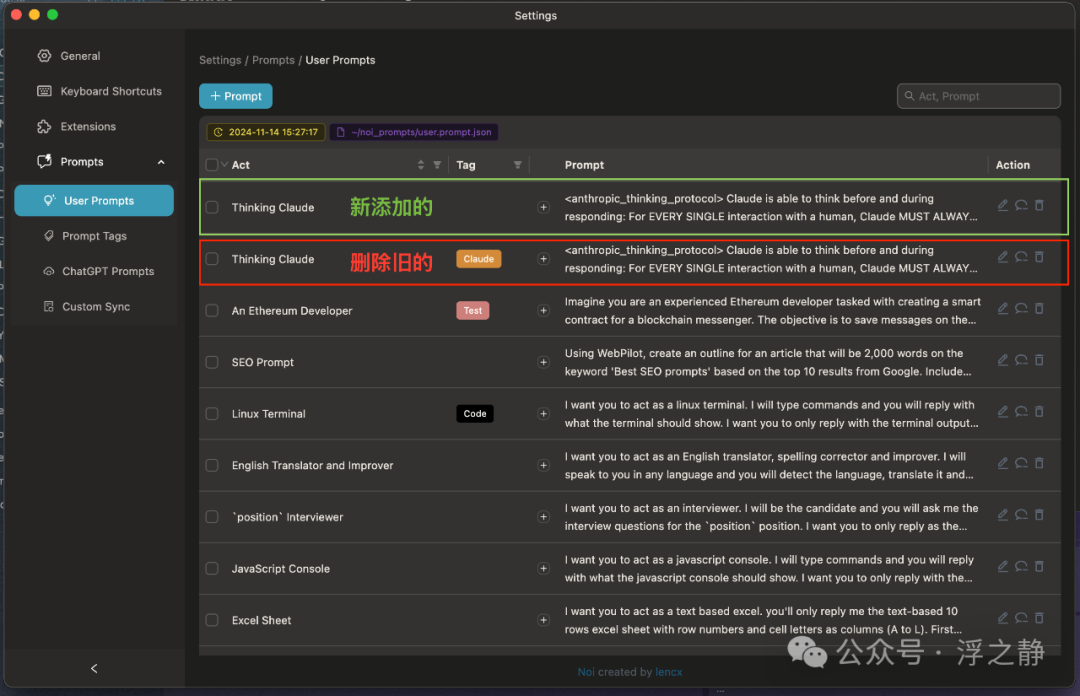Delete the An Ethereum Developer prompt
Viewport: 1080px width, 696px height.
[1039, 309]
